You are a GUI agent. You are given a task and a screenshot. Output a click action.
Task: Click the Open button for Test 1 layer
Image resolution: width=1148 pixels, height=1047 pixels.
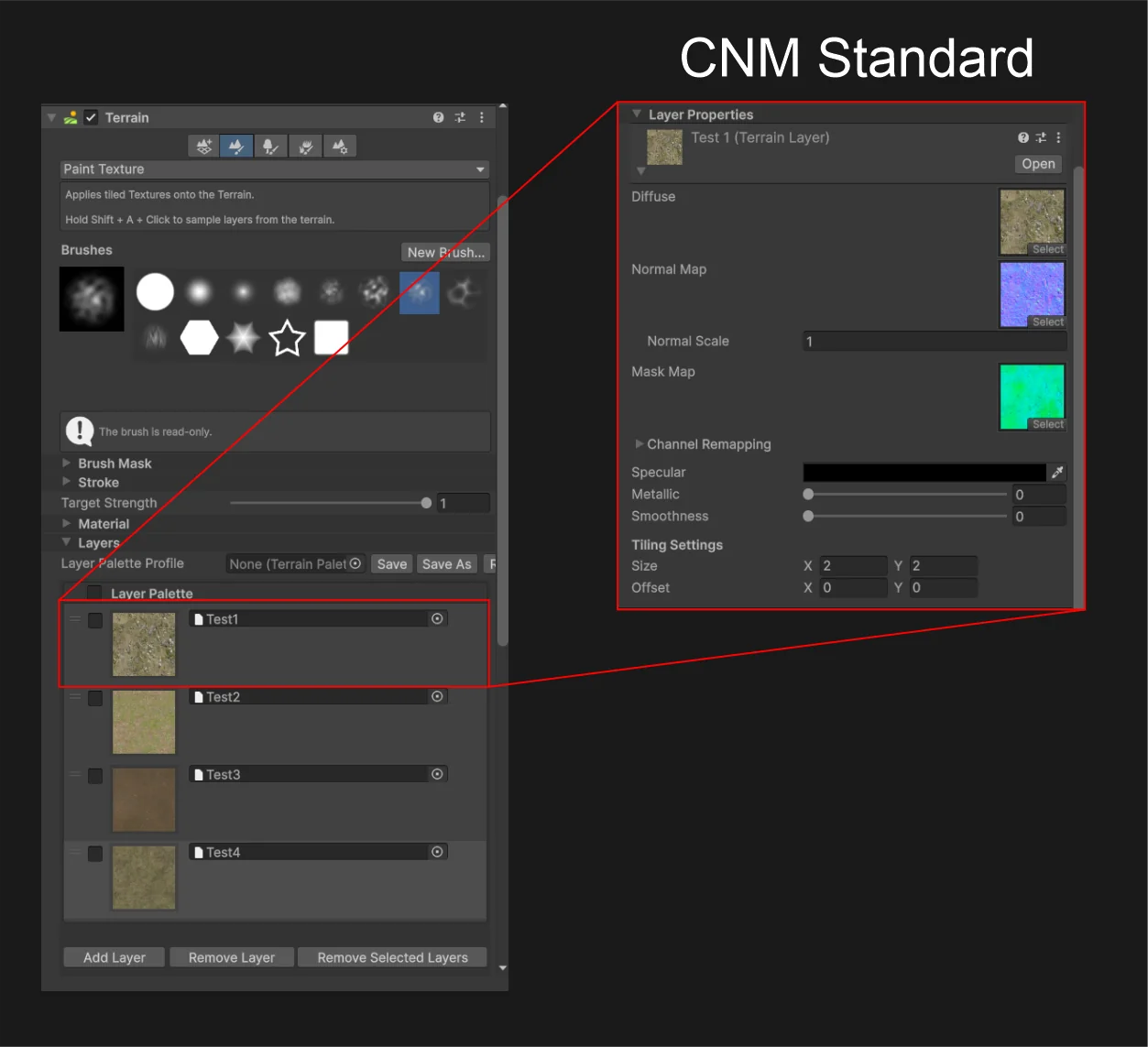tap(1038, 164)
